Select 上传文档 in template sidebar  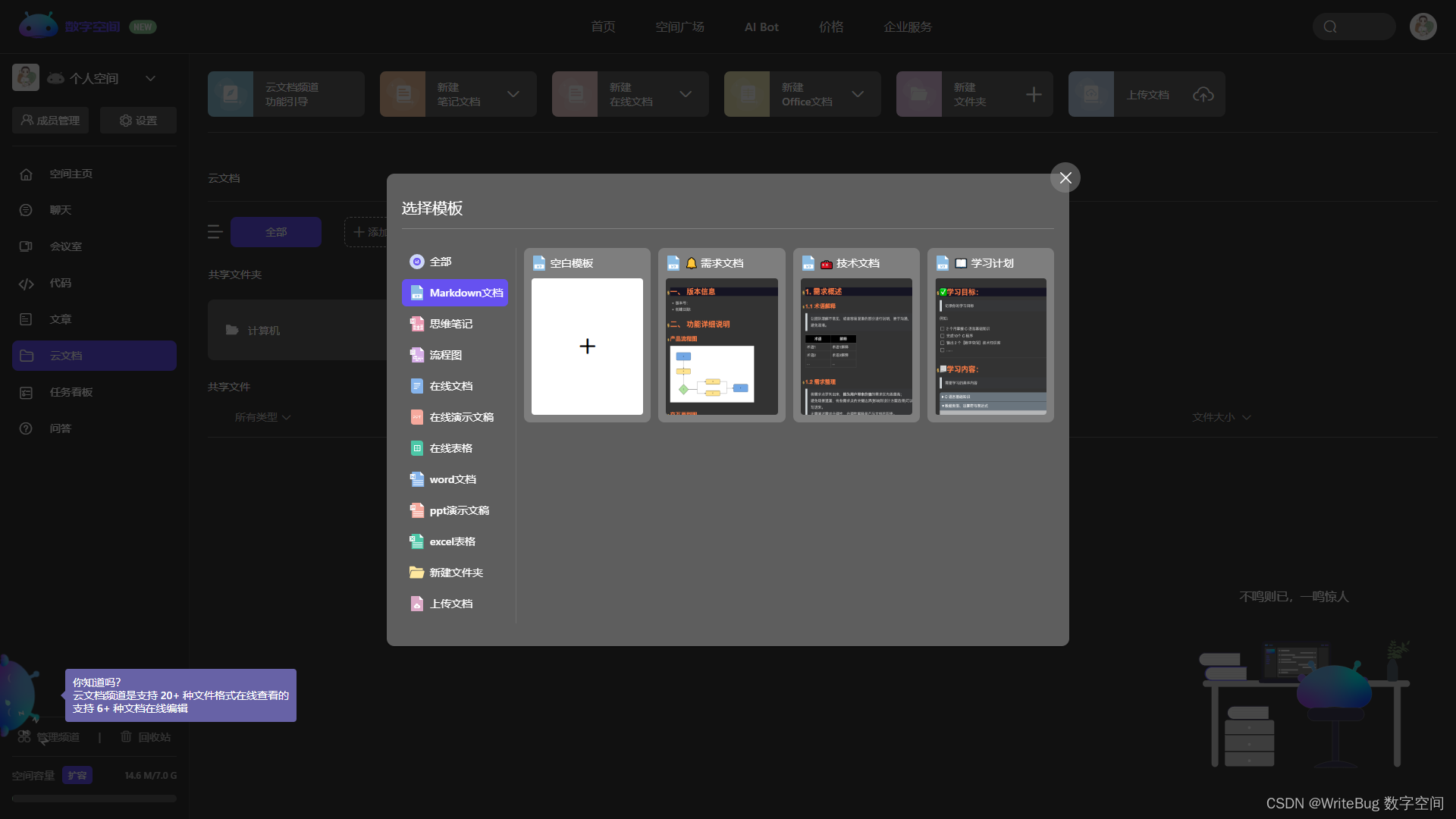coord(450,604)
